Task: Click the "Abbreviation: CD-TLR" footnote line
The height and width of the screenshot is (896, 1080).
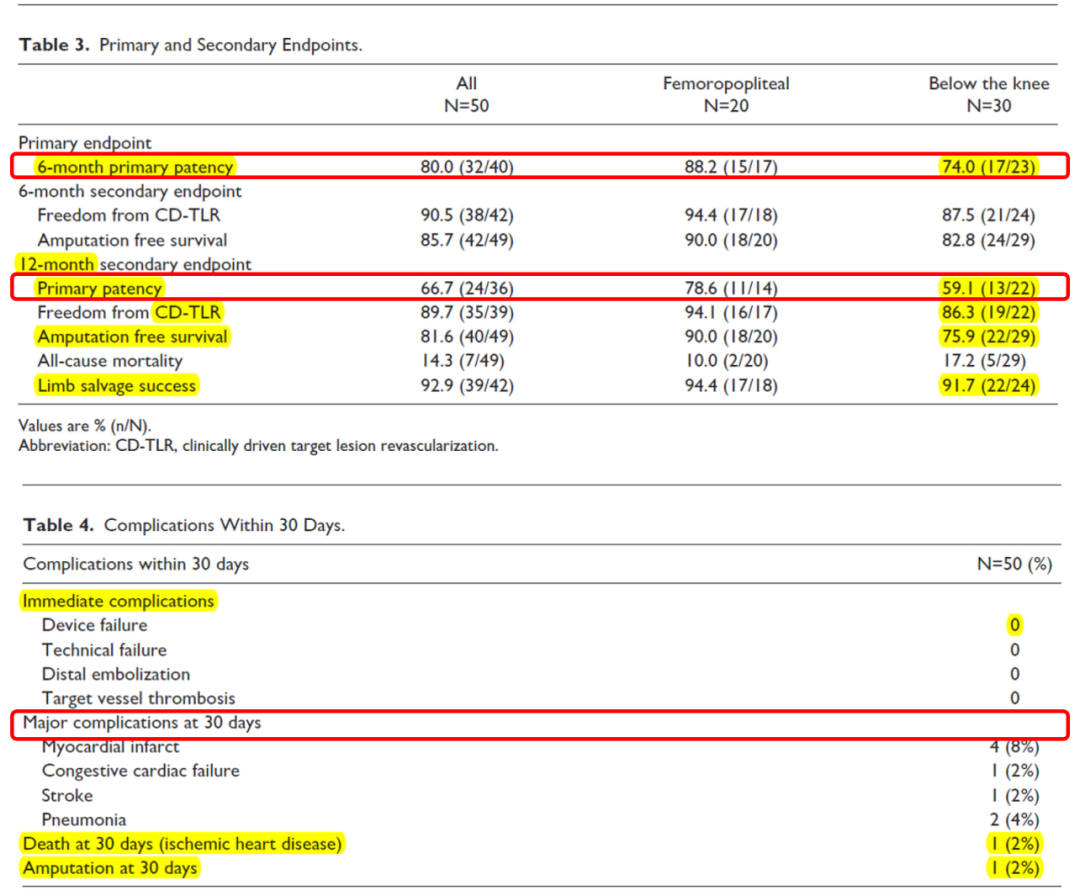Action: click(258, 446)
